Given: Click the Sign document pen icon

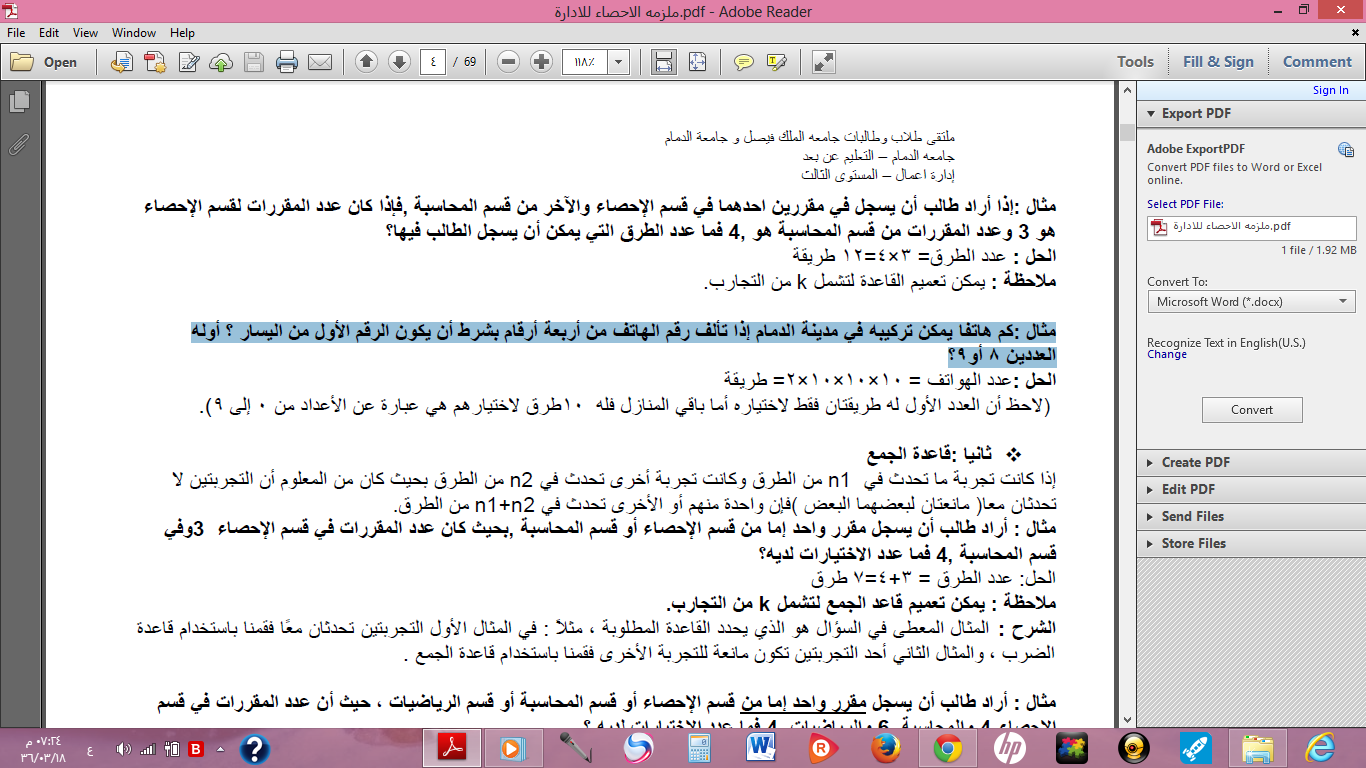Looking at the screenshot, I should [x=188, y=62].
